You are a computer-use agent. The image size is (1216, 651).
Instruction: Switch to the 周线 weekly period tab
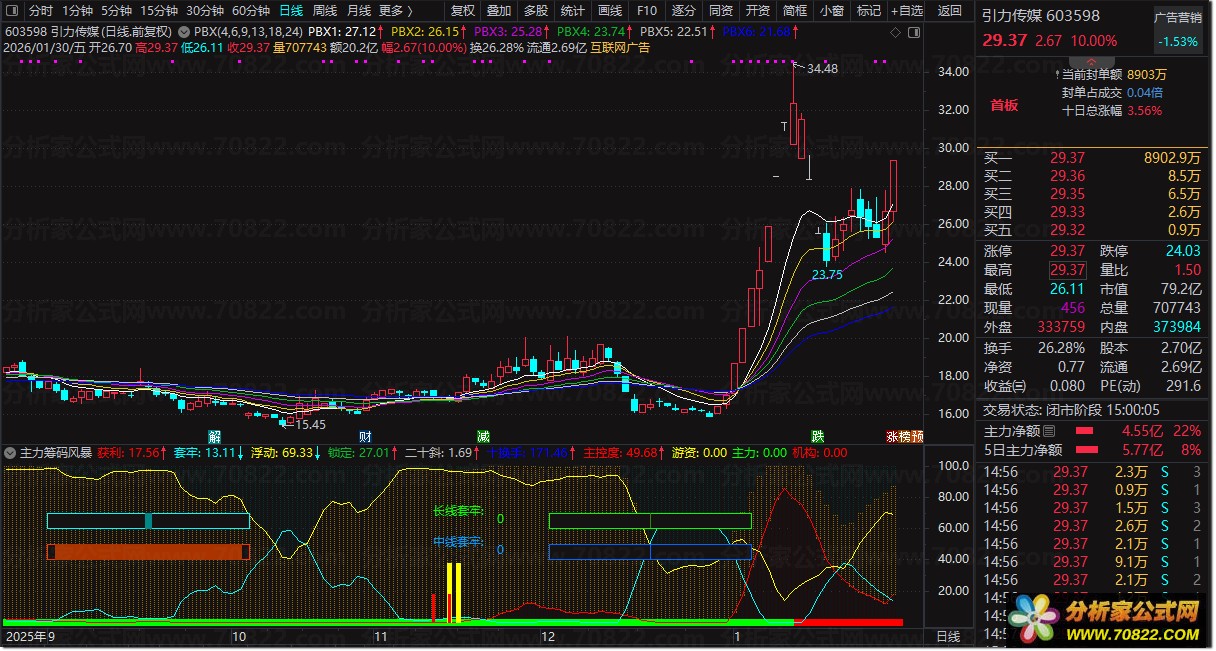tap(325, 11)
